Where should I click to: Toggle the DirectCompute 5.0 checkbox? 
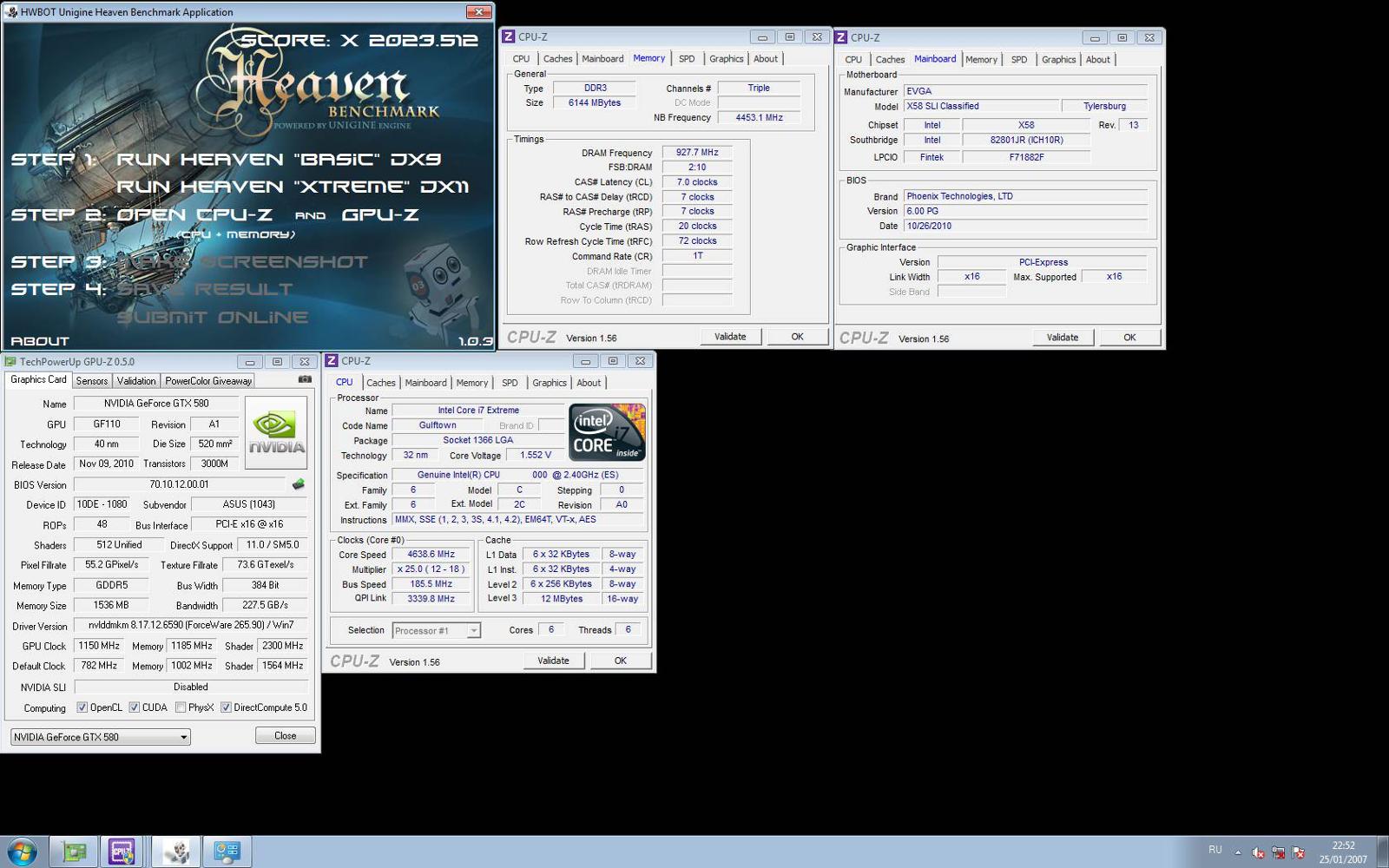[226, 707]
